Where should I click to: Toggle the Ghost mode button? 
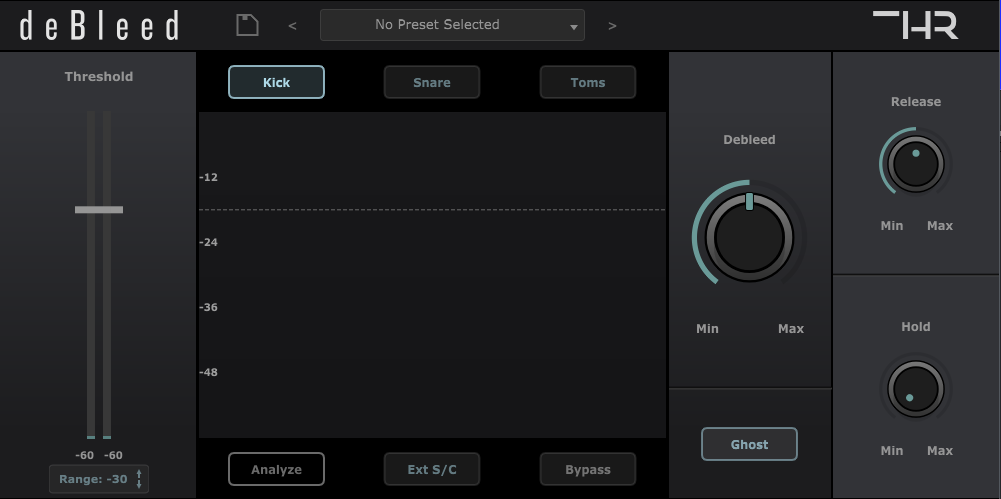[749, 444]
